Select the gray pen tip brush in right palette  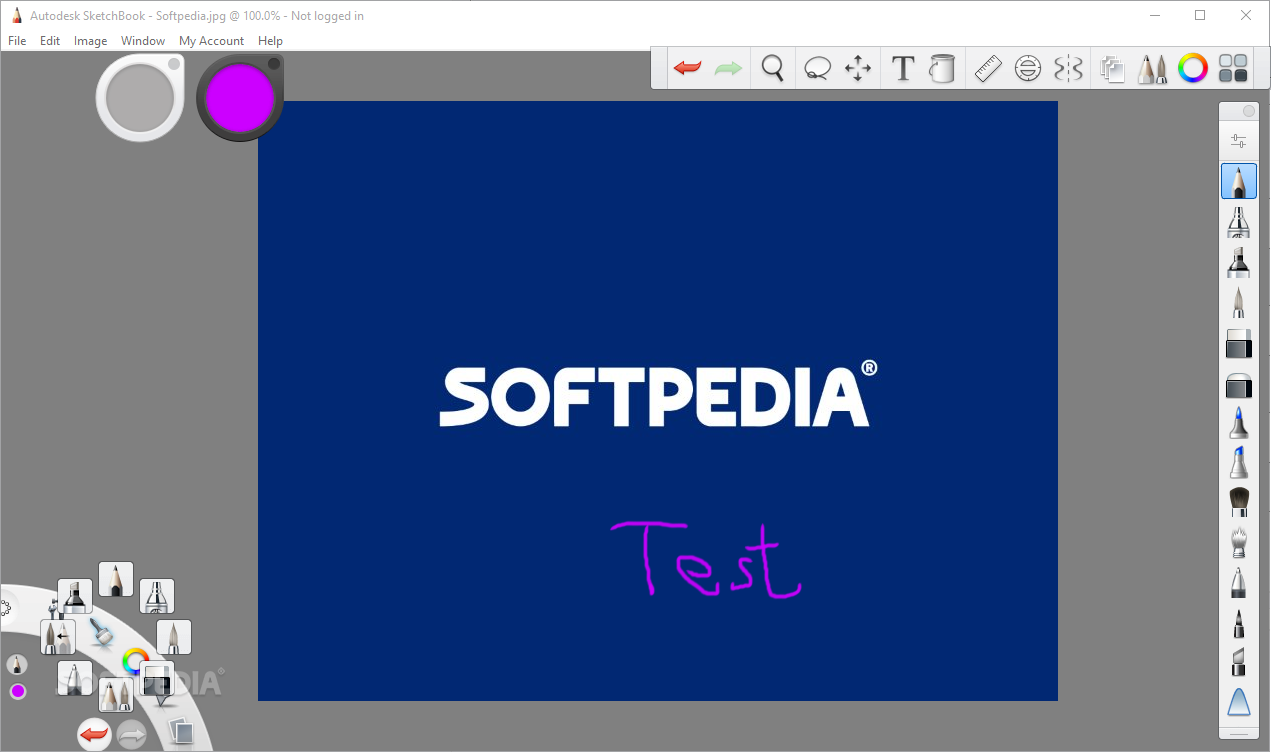(x=1239, y=582)
